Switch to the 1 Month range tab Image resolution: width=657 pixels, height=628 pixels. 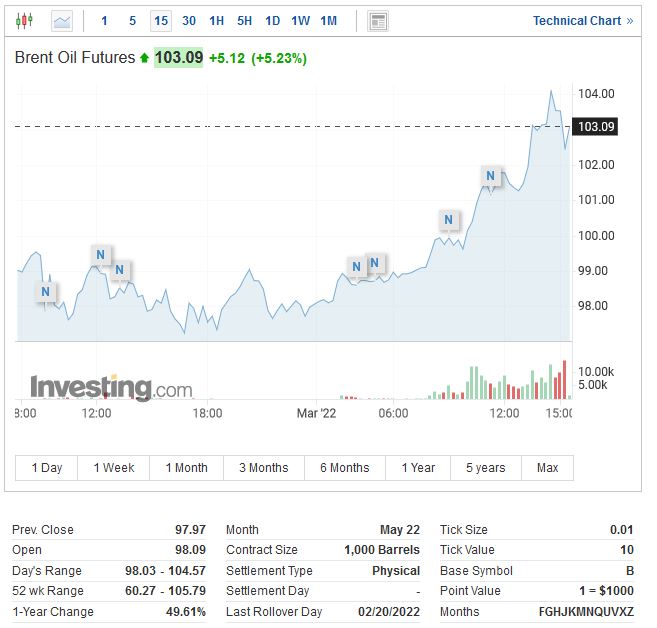[x=187, y=468]
